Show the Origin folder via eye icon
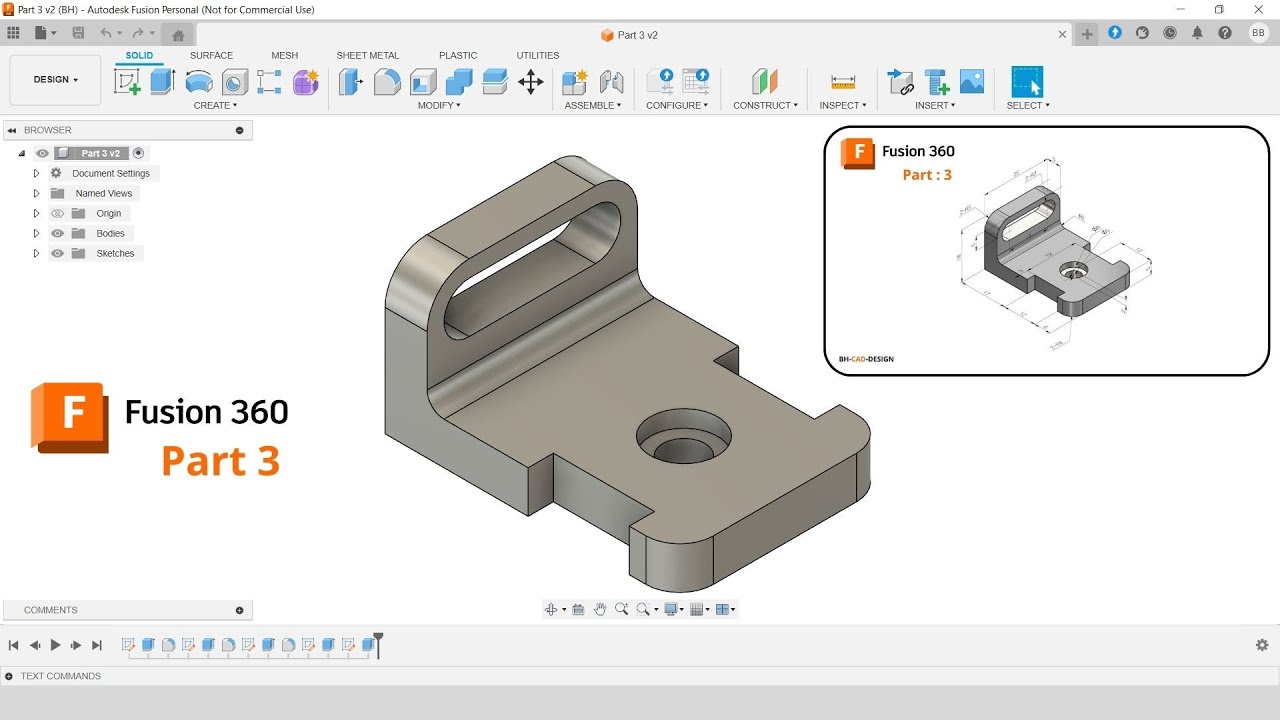The image size is (1280, 720). pos(57,213)
